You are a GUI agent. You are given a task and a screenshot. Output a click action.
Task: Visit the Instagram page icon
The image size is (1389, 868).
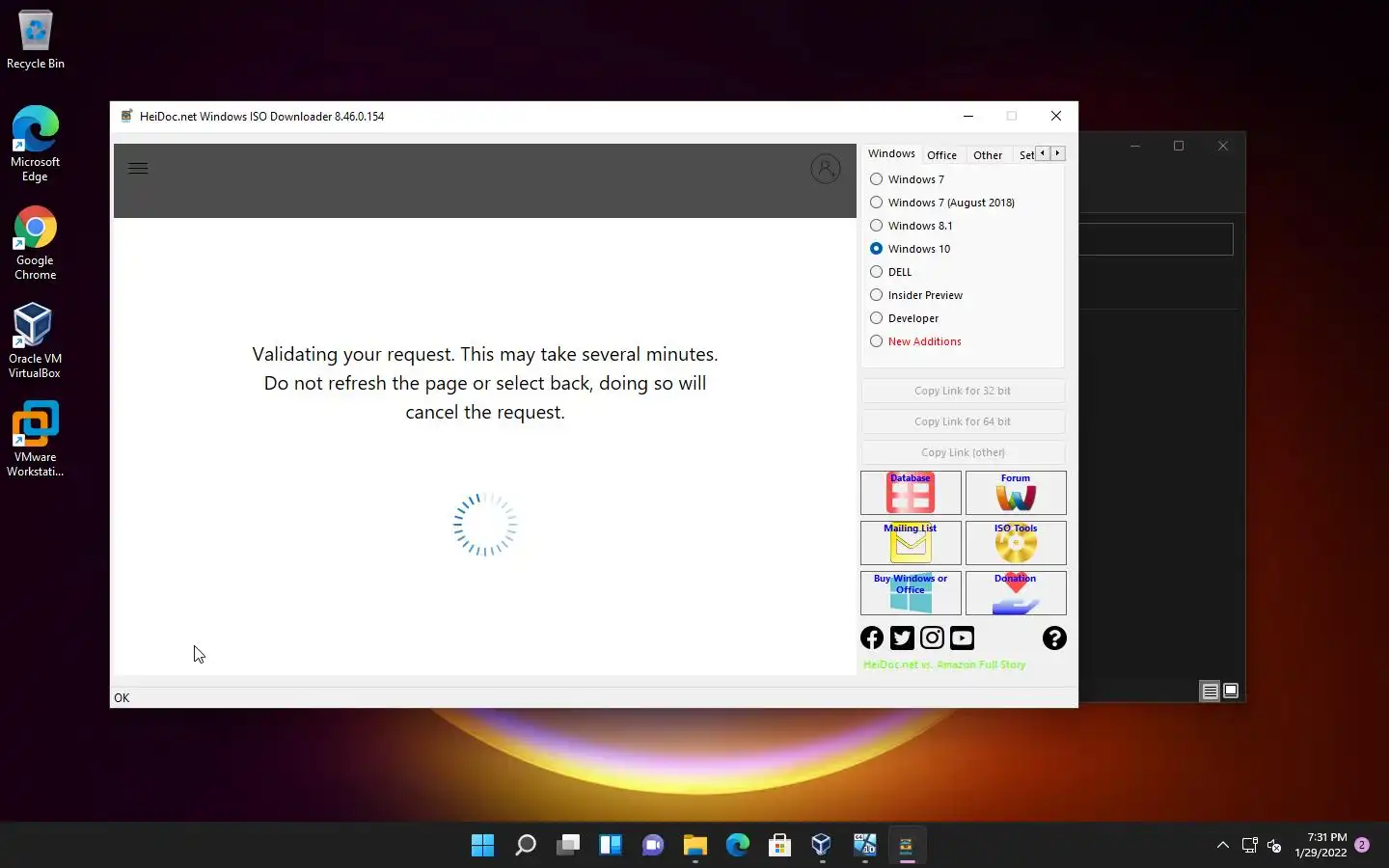point(932,637)
